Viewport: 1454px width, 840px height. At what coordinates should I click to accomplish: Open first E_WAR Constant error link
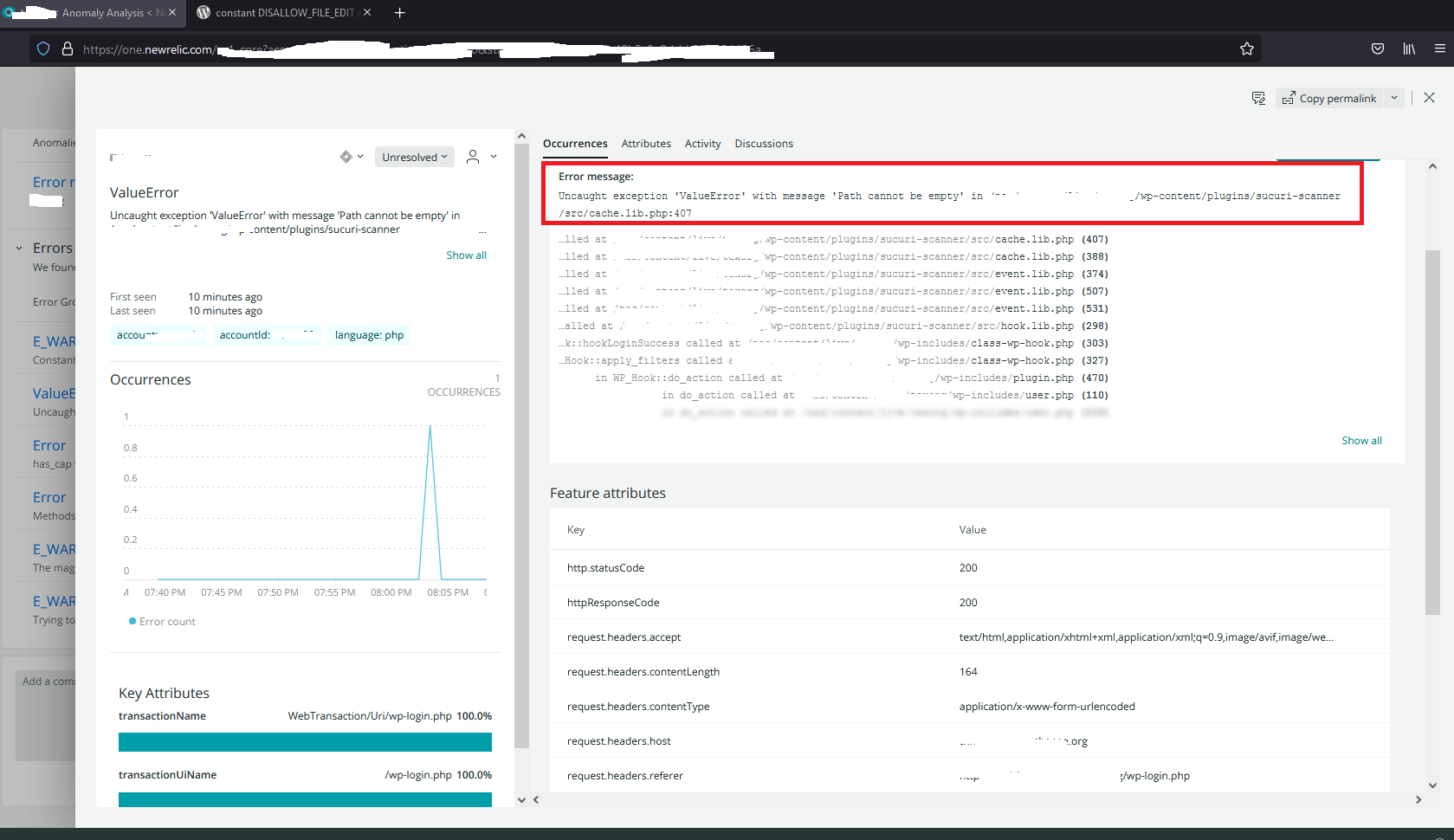(x=54, y=341)
